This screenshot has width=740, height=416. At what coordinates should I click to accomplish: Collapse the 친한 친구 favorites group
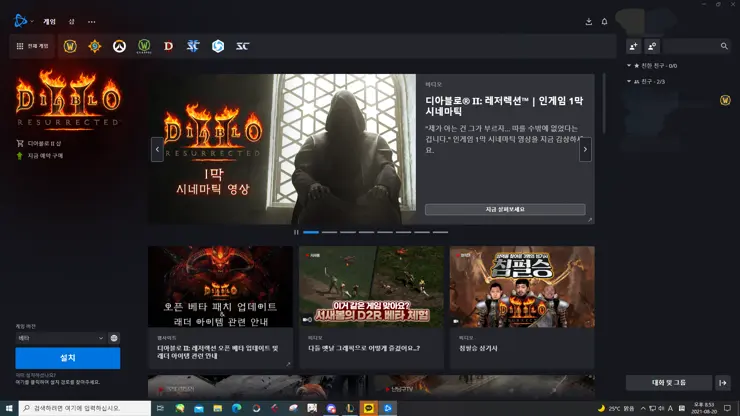pos(629,66)
